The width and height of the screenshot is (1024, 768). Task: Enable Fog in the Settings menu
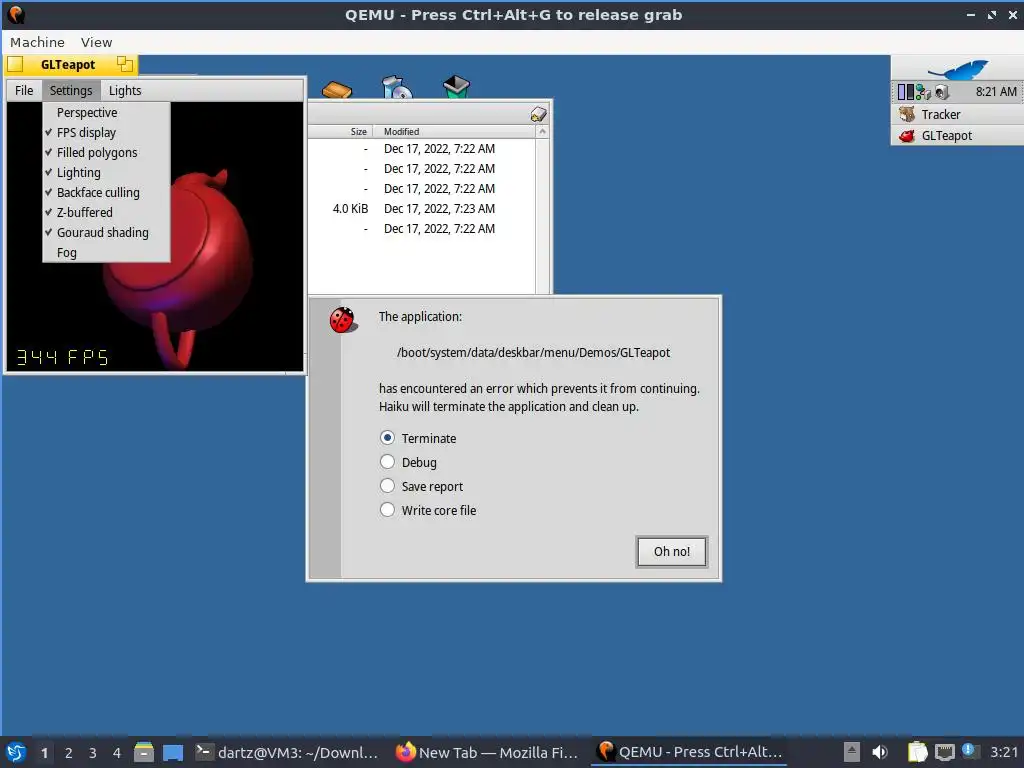click(x=106, y=253)
